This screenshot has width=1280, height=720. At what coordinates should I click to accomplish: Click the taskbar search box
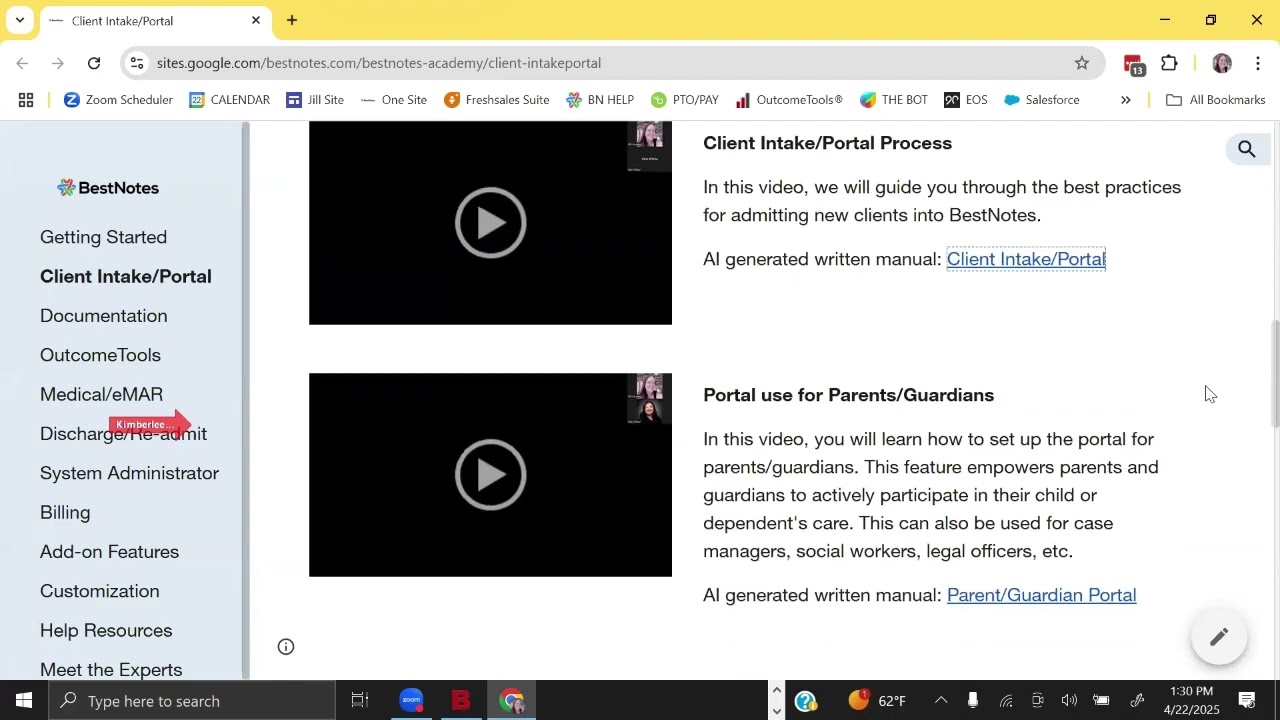tap(191, 701)
